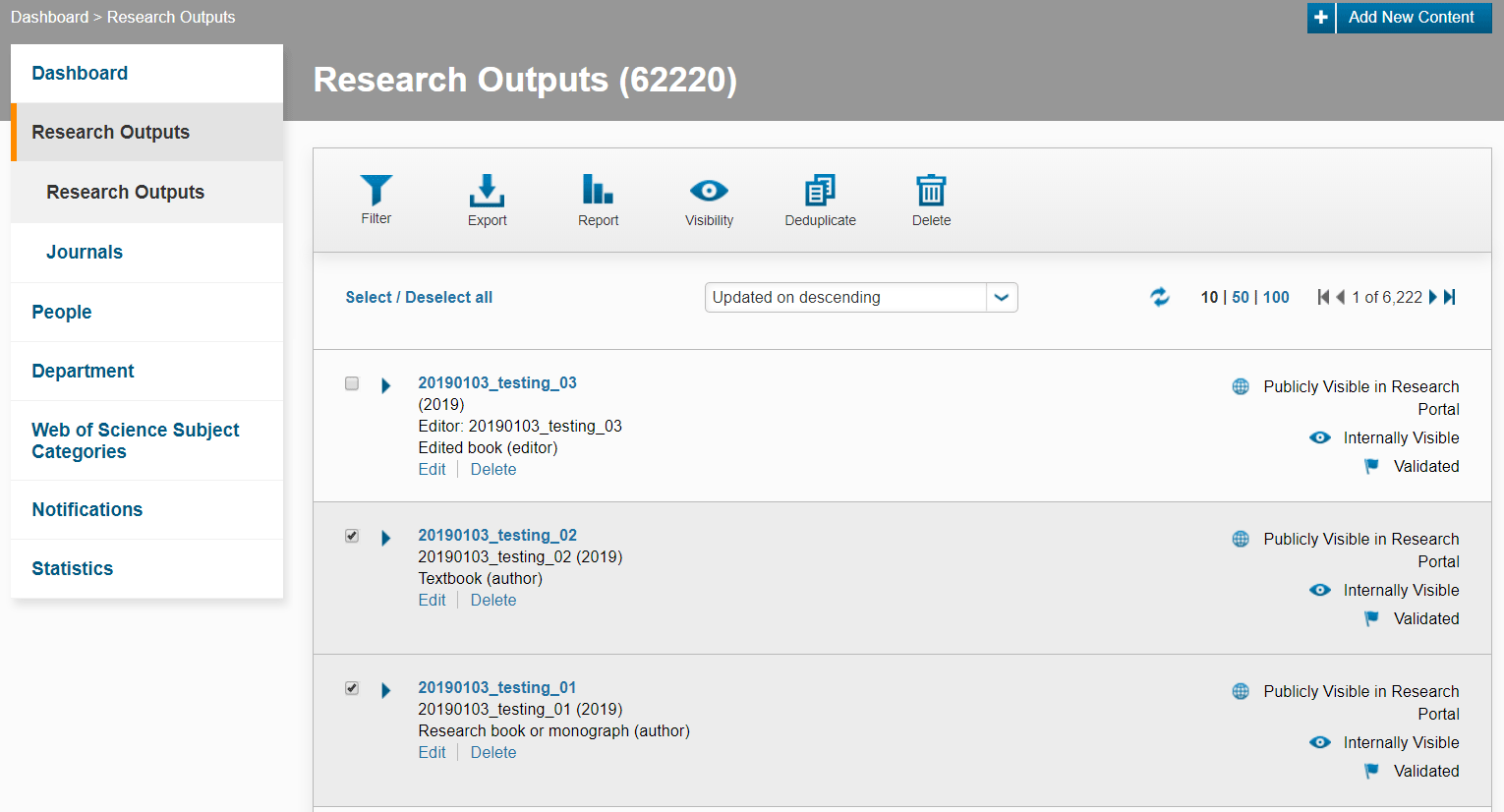Check the box for 20190103_testing_03
Image resolution: width=1504 pixels, height=812 pixels.
352,383
